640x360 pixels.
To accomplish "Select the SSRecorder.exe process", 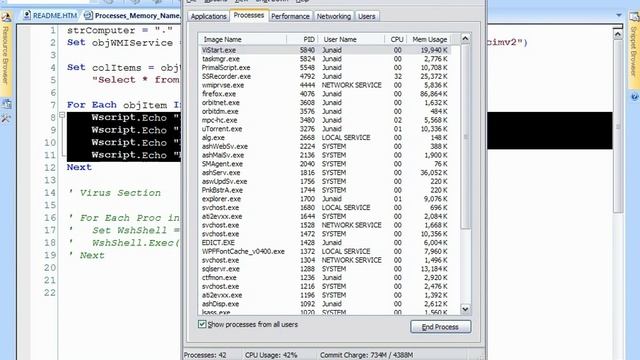I will [x=325, y=76].
